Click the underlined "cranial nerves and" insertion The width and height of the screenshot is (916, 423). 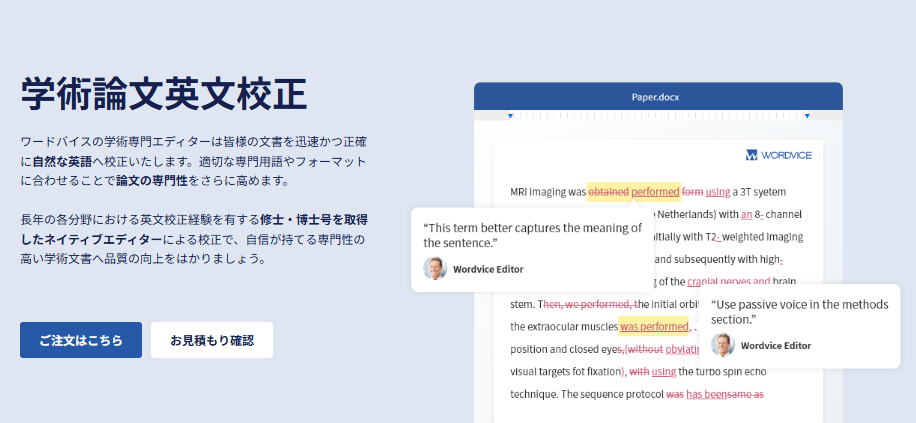(728, 282)
